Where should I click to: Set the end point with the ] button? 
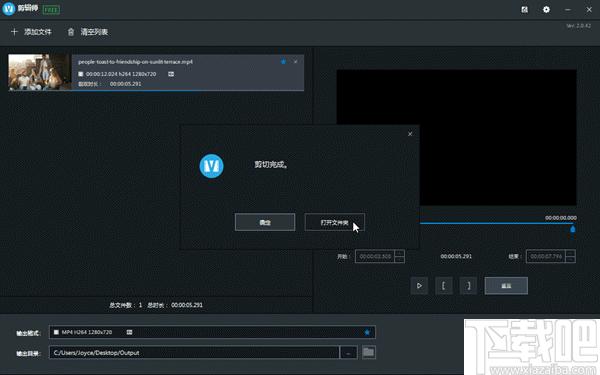click(468, 286)
